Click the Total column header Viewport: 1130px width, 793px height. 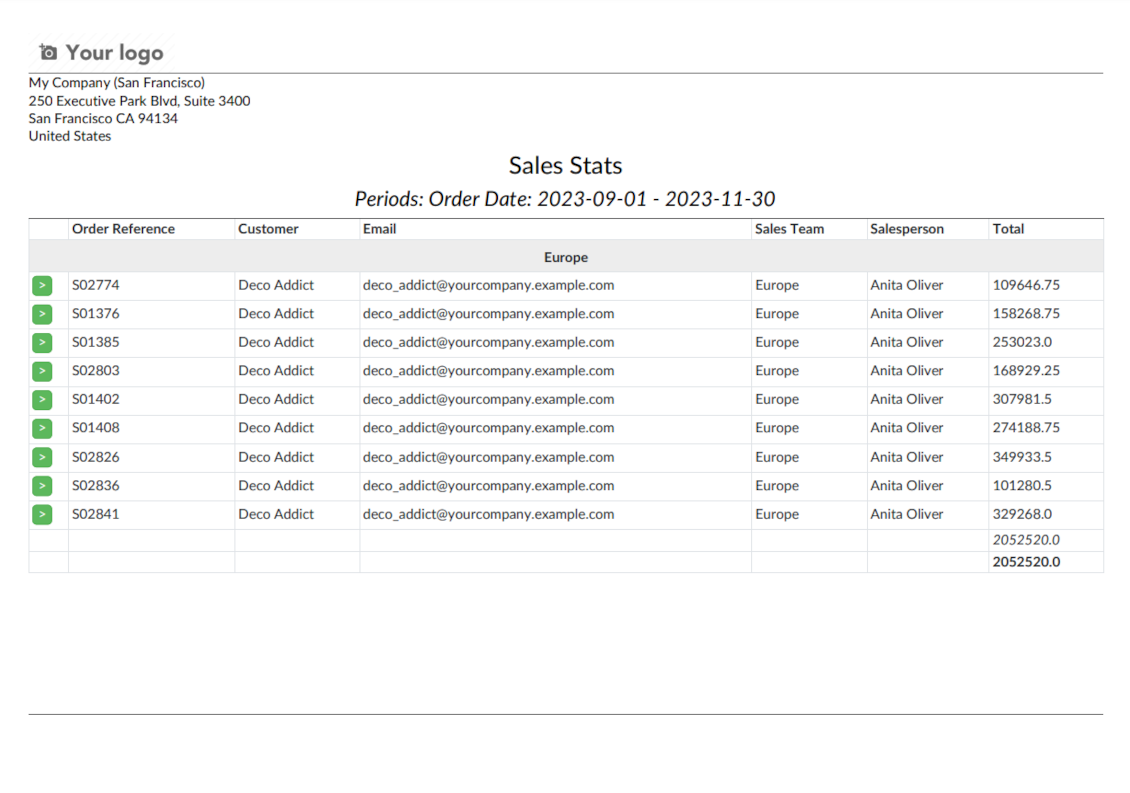[x=1008, y=229]
